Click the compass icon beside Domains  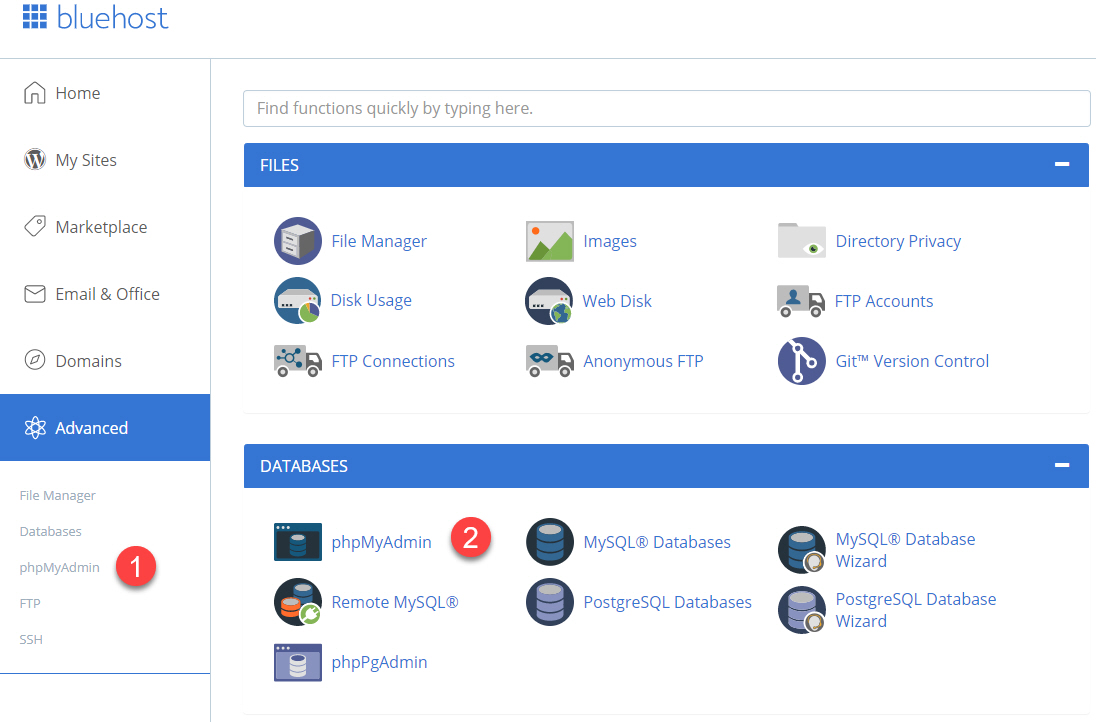pos(35,361)
